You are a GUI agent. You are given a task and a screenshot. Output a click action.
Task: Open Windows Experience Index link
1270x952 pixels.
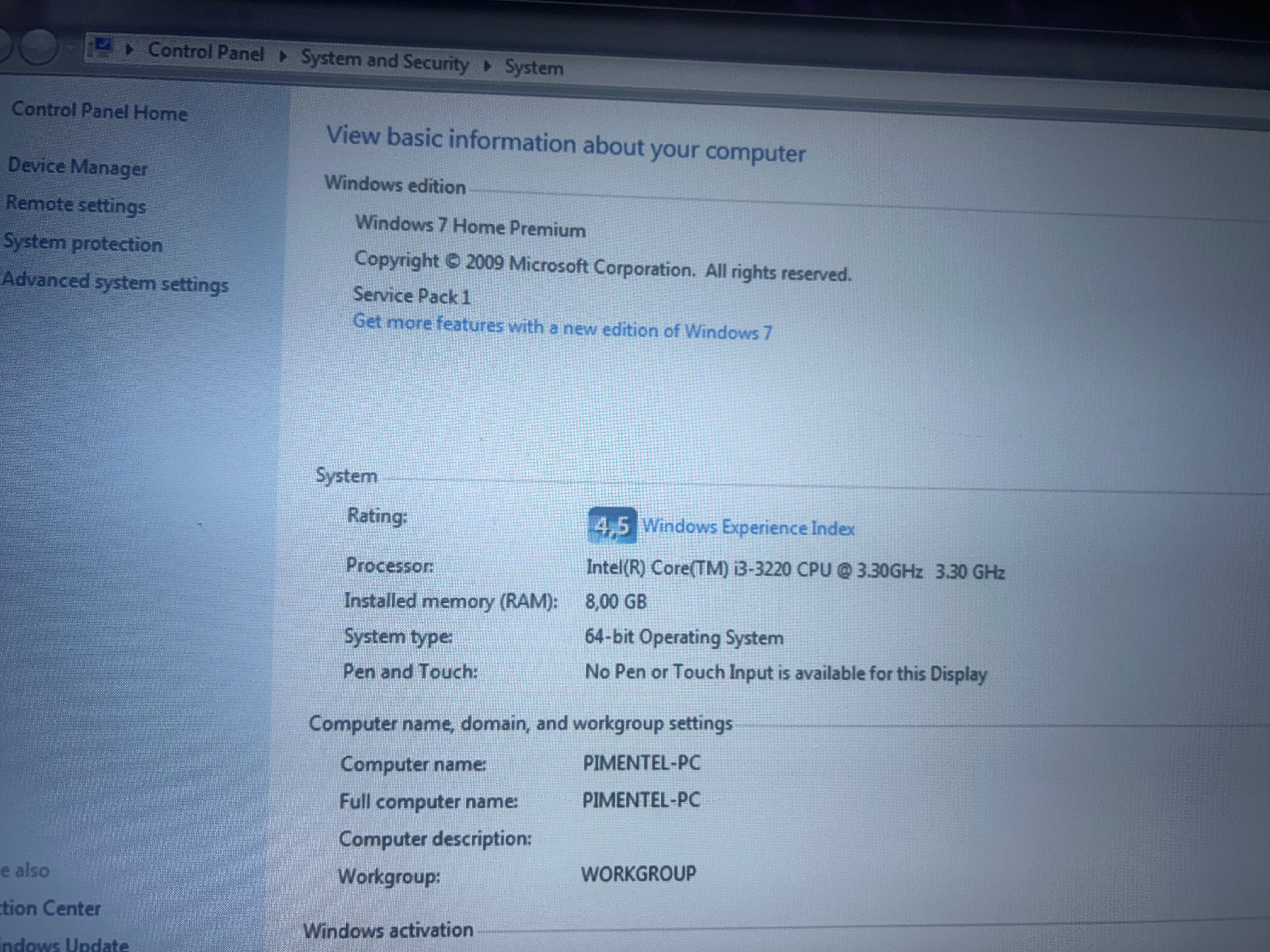[748, 527]
